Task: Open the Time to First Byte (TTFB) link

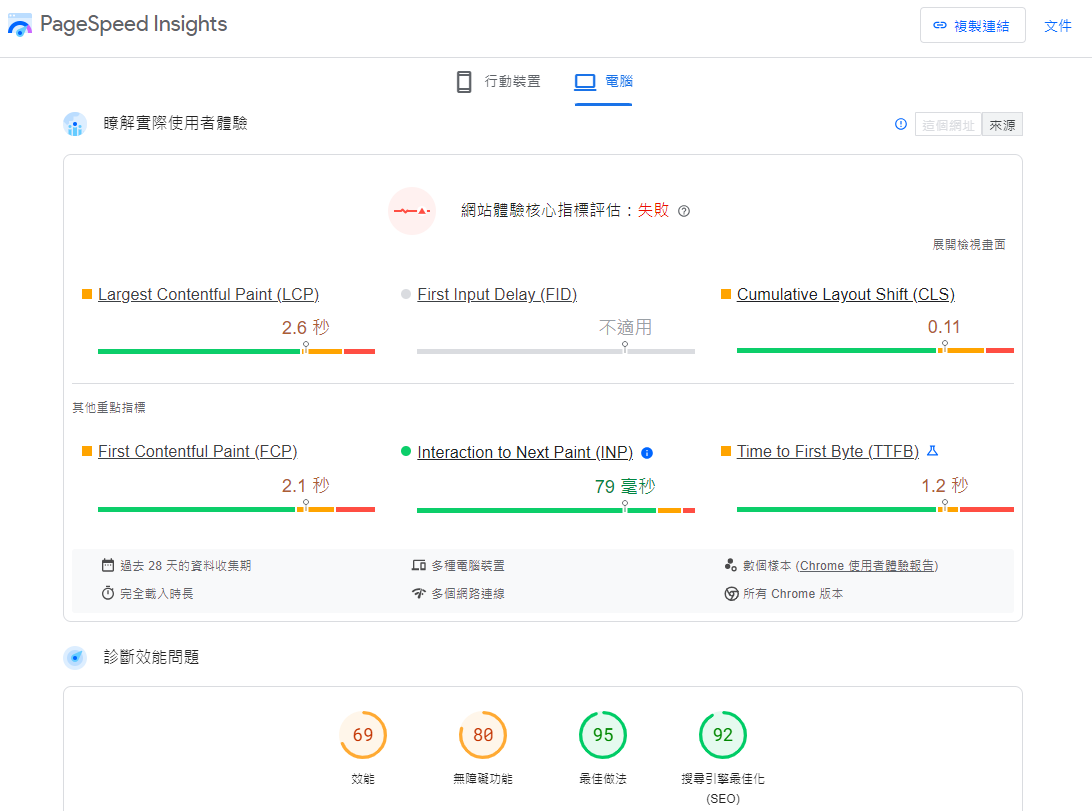Action: pyautogui.click(x=828, y=451)
